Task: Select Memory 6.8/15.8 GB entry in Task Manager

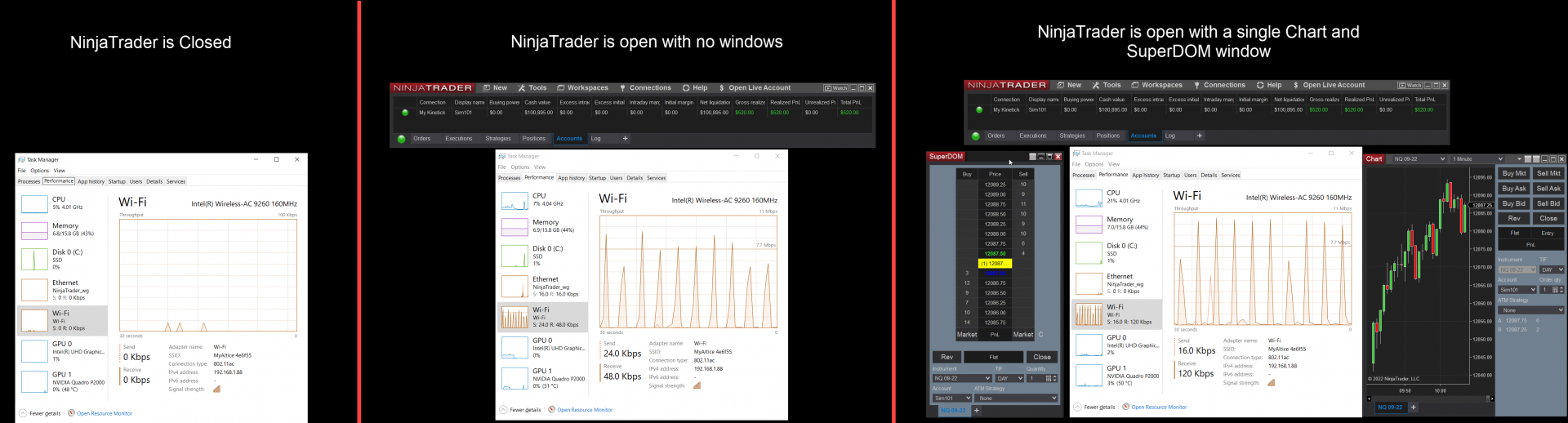Action: tap(62, 230)
